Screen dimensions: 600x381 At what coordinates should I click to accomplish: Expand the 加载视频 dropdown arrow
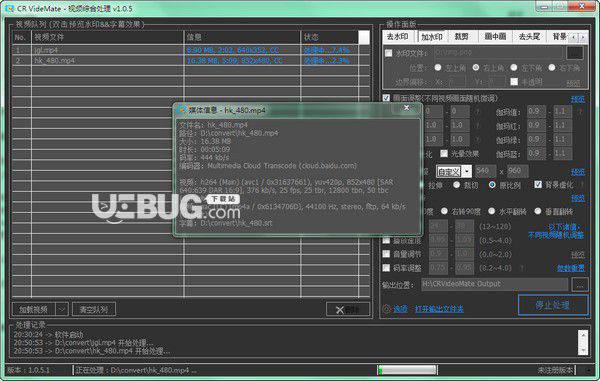[62, 309]
